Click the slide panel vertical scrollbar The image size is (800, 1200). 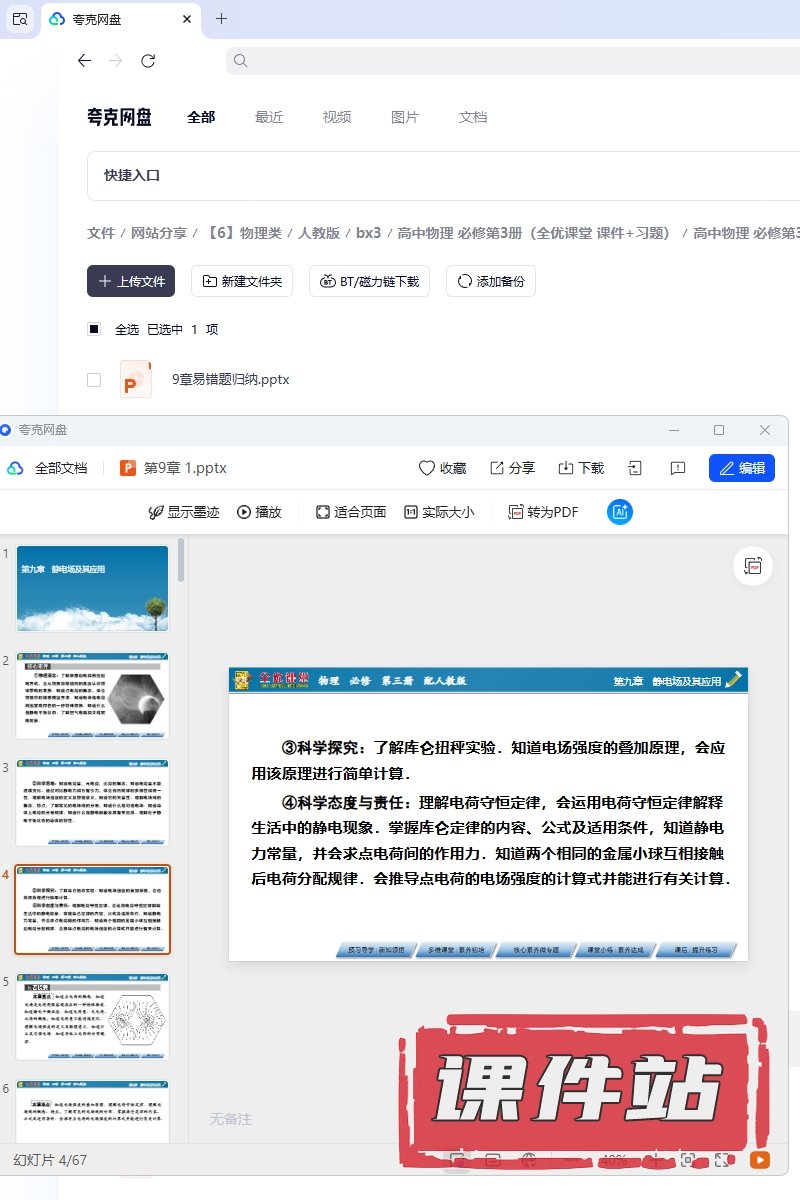(181, 560)
